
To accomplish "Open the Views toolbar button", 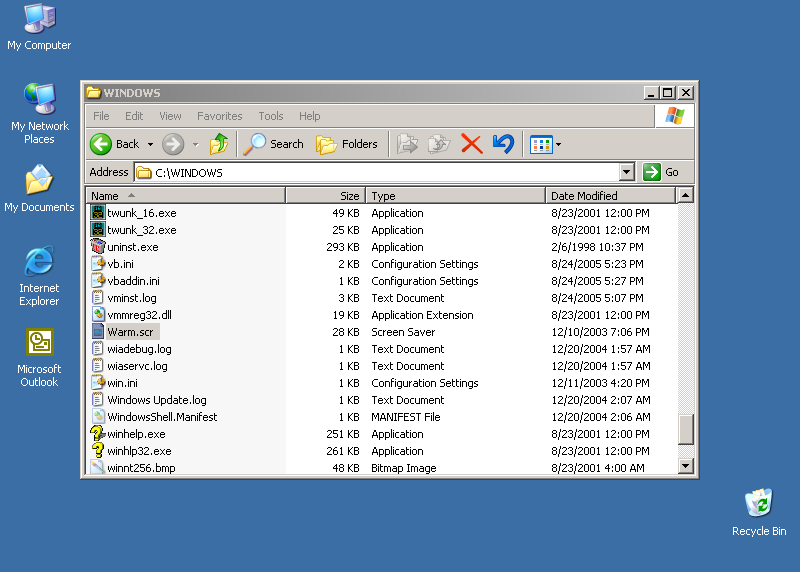I will 541,145.
